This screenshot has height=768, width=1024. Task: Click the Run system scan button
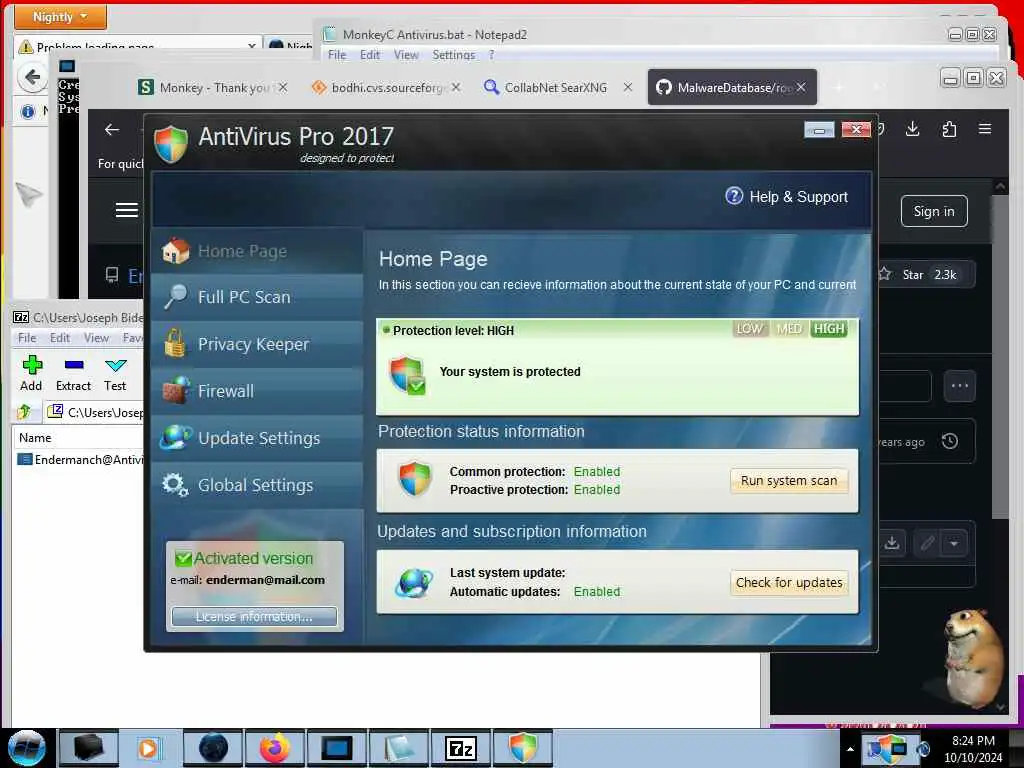click(x=789, y=481)
